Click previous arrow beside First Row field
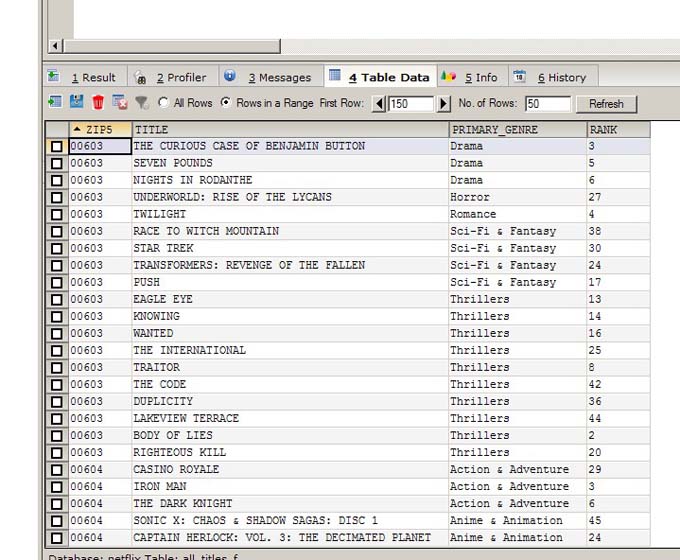Image resolution: width=680 pixels, height=560 pixels. (379, 104)
